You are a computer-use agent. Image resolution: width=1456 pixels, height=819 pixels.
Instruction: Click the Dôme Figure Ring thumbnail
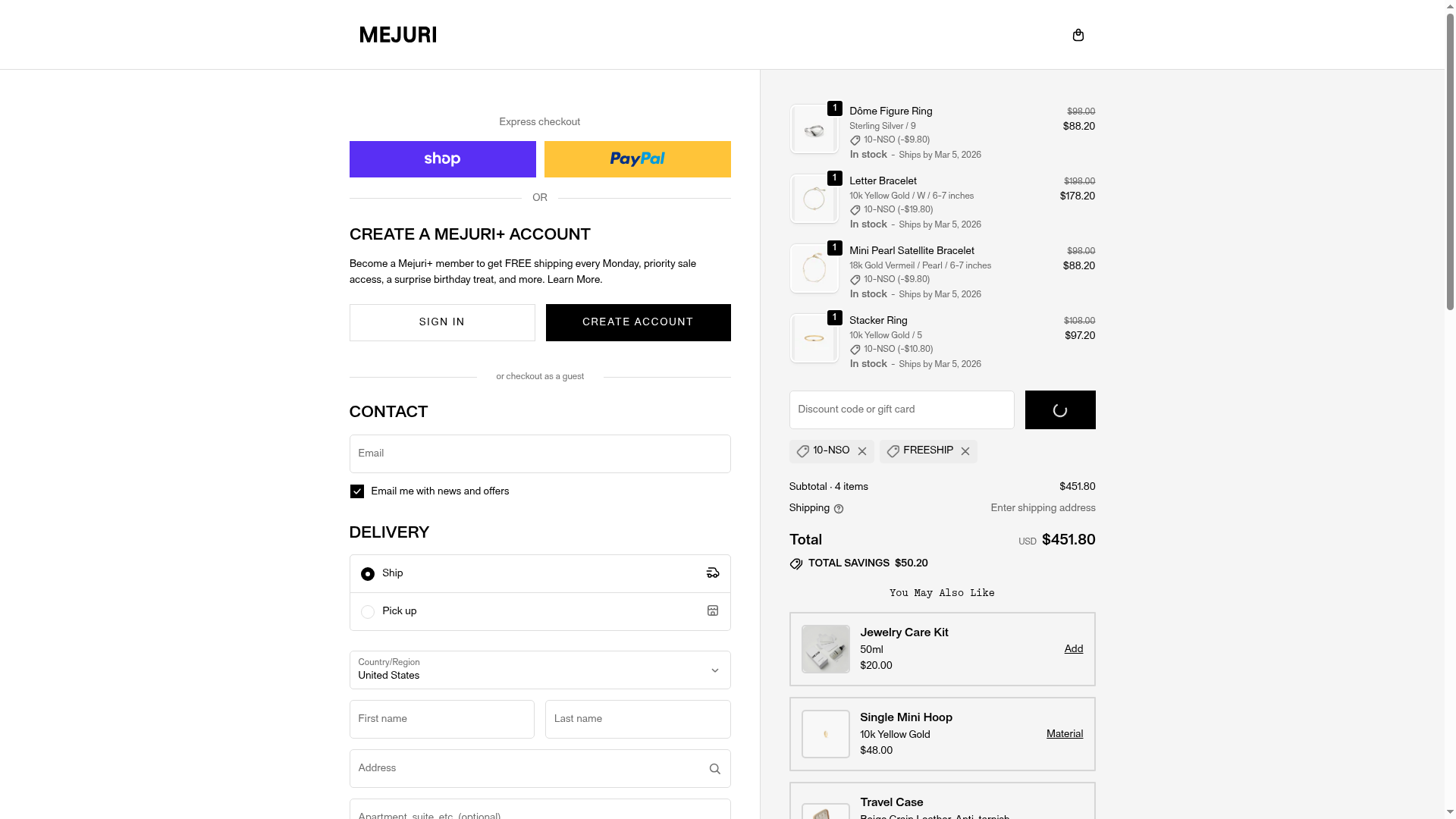[814, 130]
